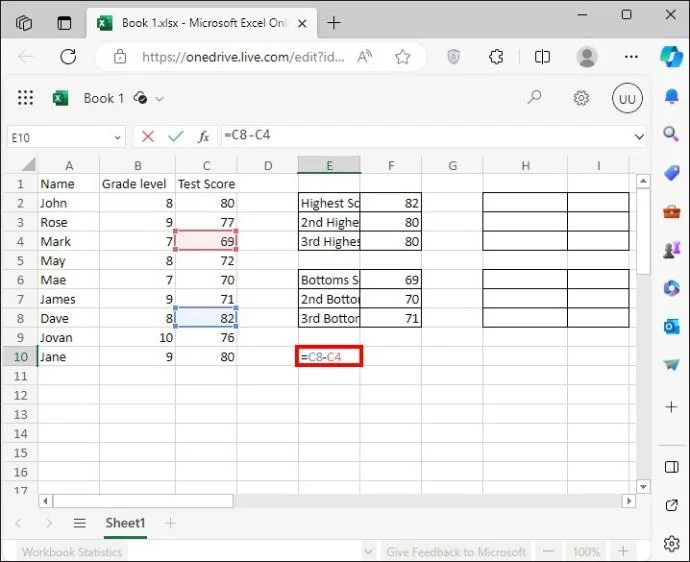Open the Read Aloud browser option
The height and width of the screenshot is (562, 690).
pyautogui.click(x=364, y=57)
